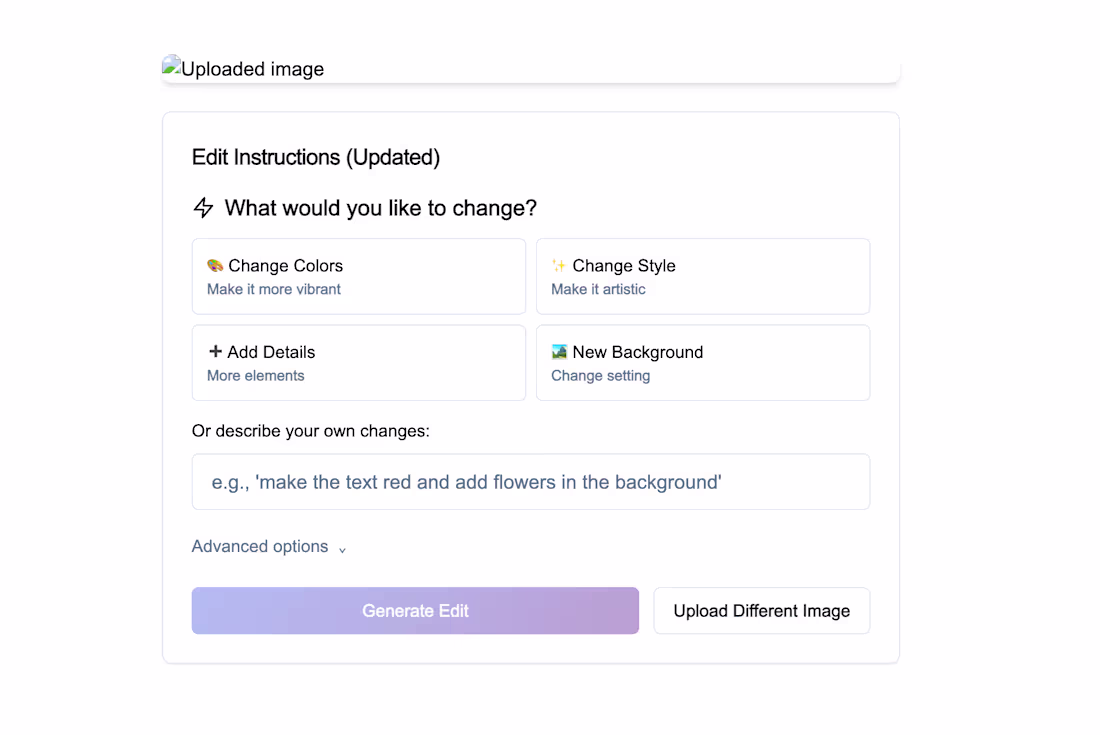This screenshot has width=1100, height=735.
Task: Focus the describe your own changes field
Action: (530, 482)
